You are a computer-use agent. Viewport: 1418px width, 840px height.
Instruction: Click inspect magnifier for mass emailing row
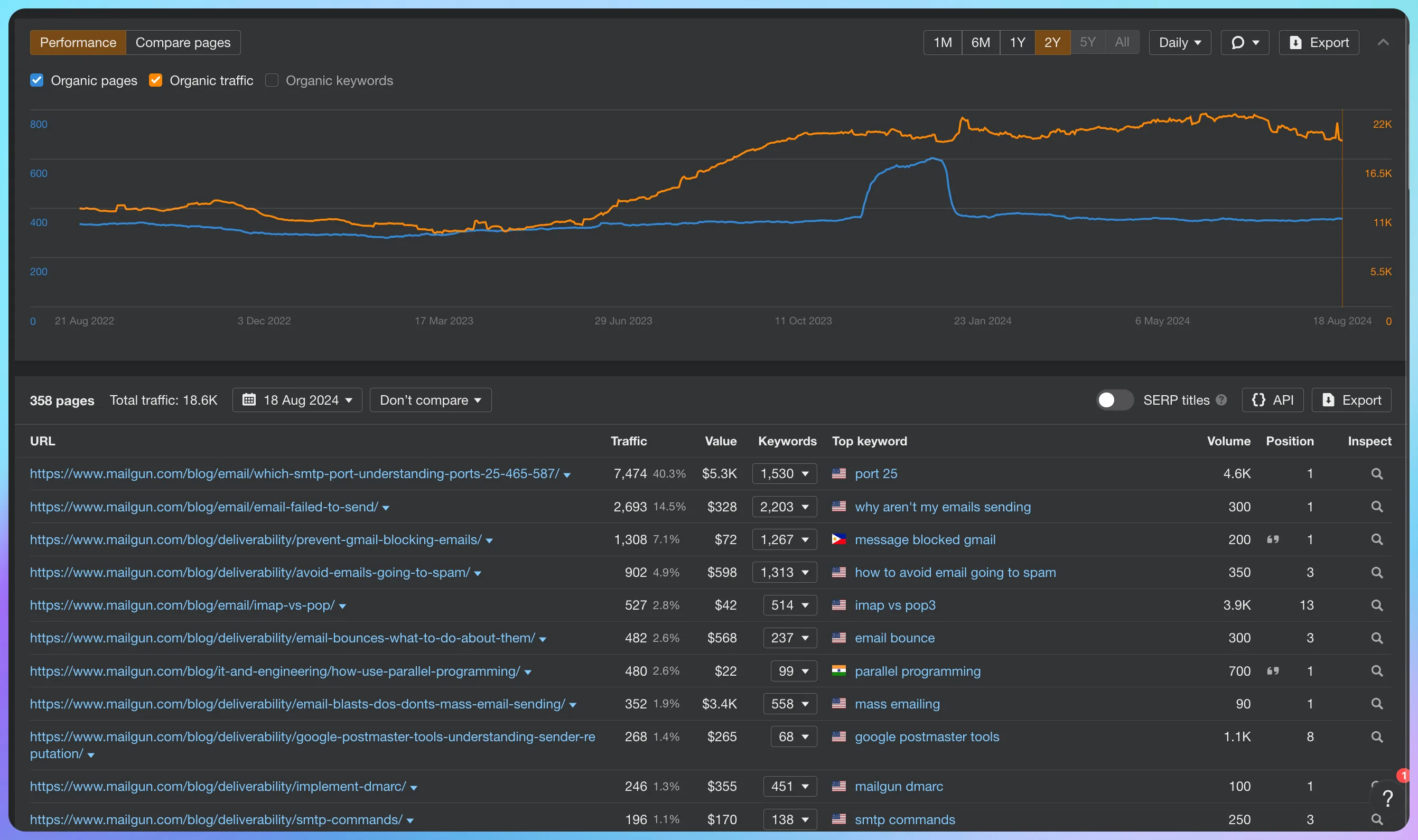(1377, 704)
